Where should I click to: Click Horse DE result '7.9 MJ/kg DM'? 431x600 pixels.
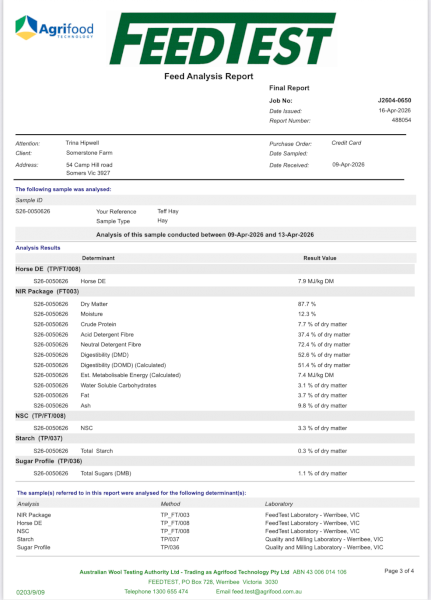coord(316,281)
